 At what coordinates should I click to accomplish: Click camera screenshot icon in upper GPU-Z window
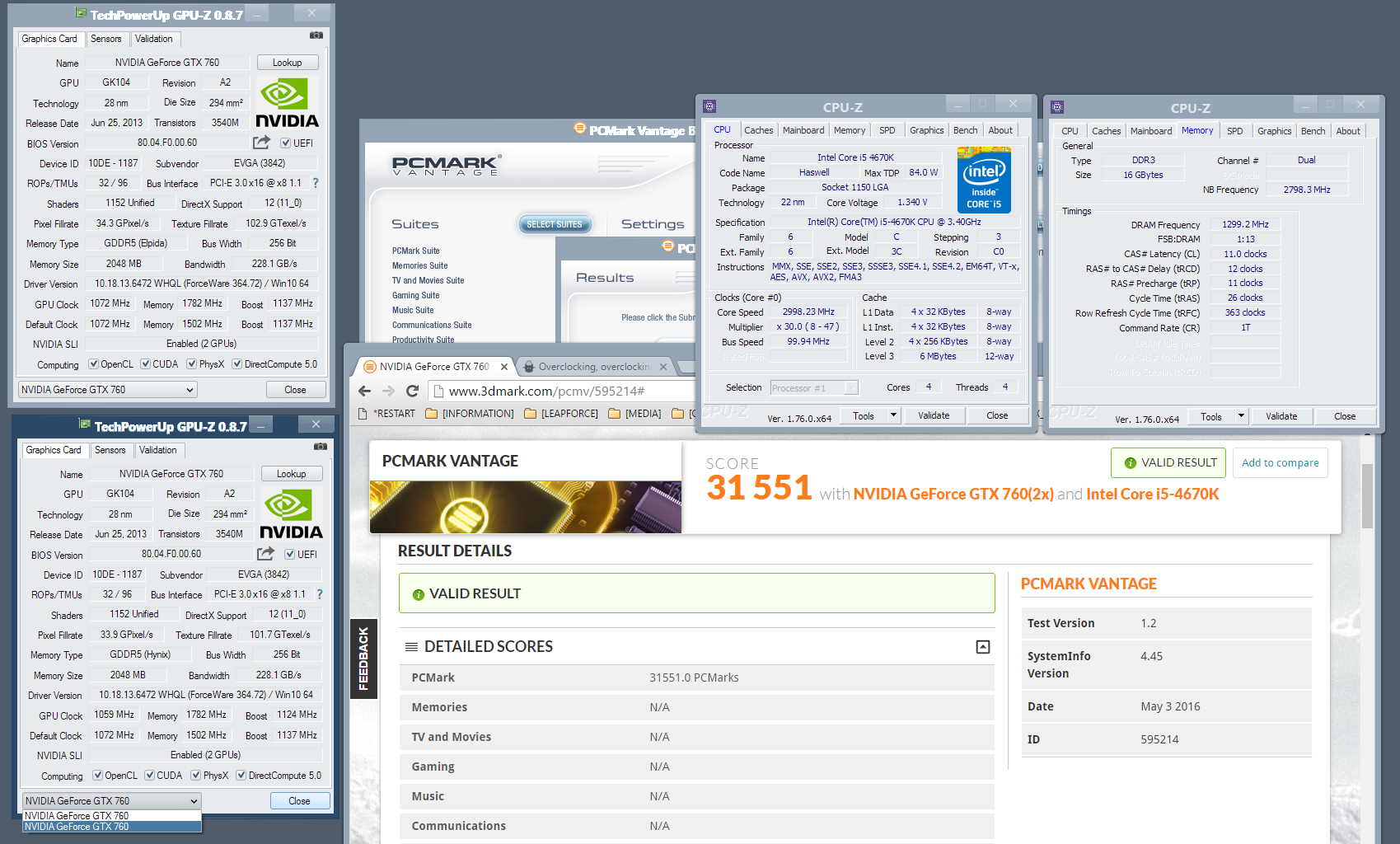coord(316,35)
